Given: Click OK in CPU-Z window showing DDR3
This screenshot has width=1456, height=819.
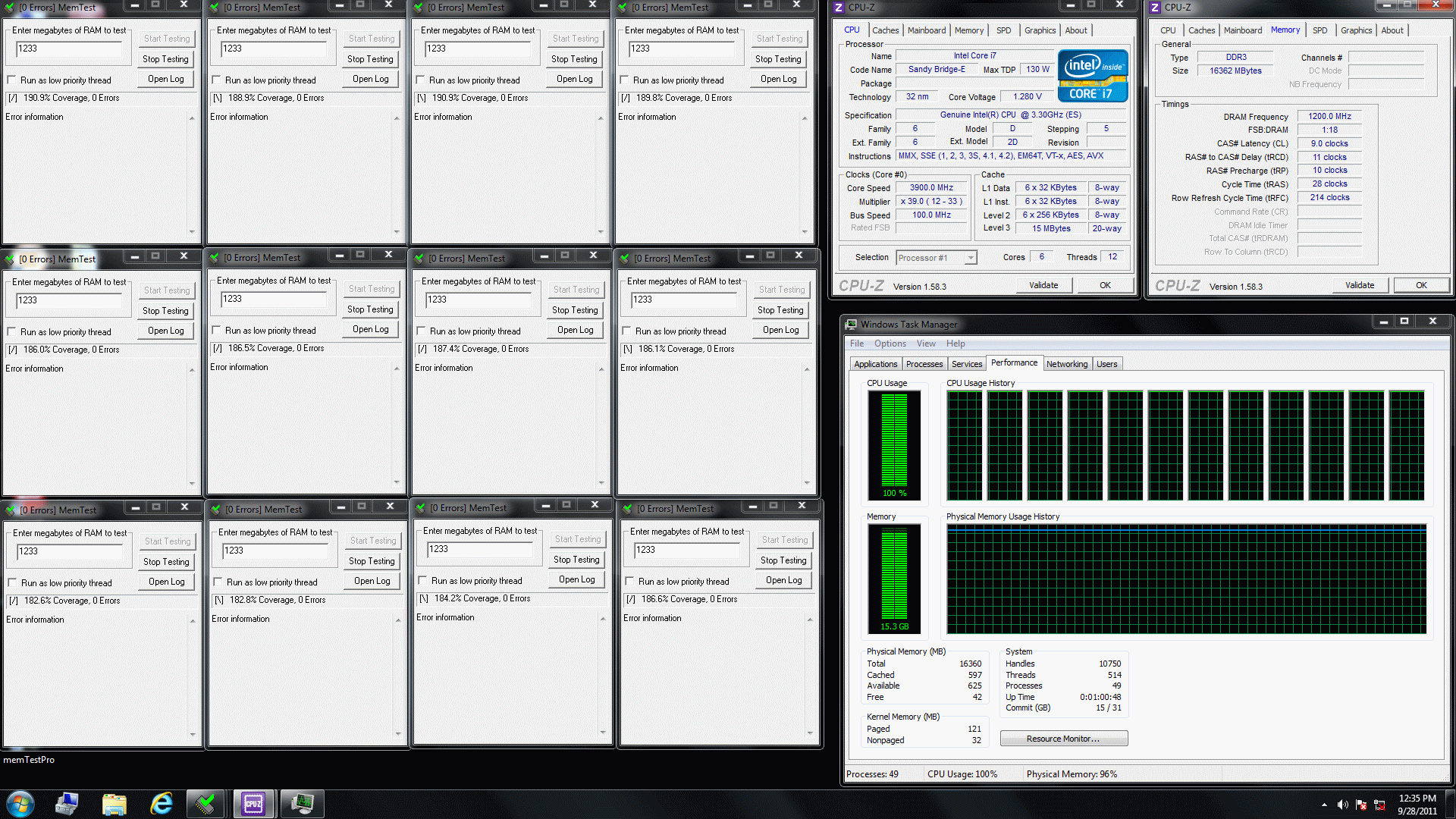Looking at the screenshot, I should [x=1421, y=285].
